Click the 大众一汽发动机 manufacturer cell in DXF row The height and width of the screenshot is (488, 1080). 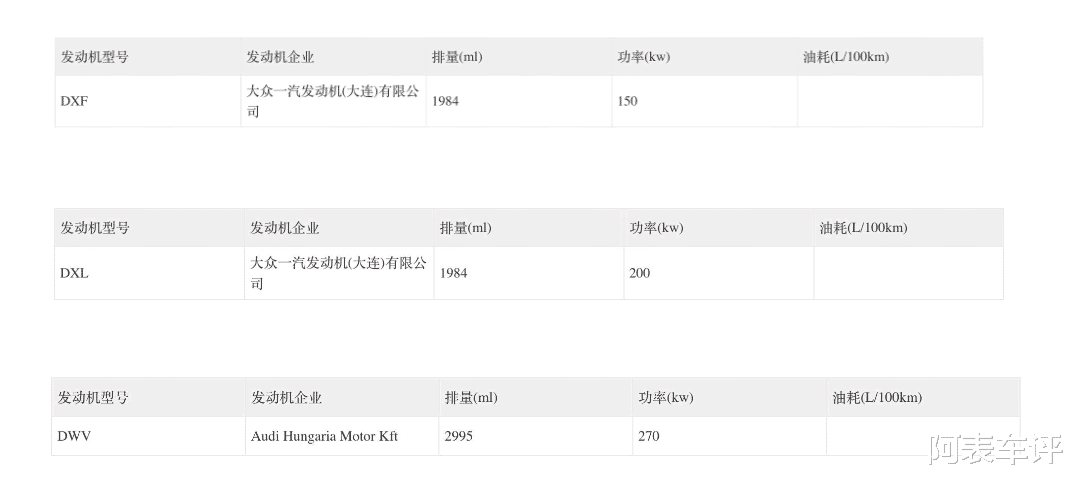point(333,101)
